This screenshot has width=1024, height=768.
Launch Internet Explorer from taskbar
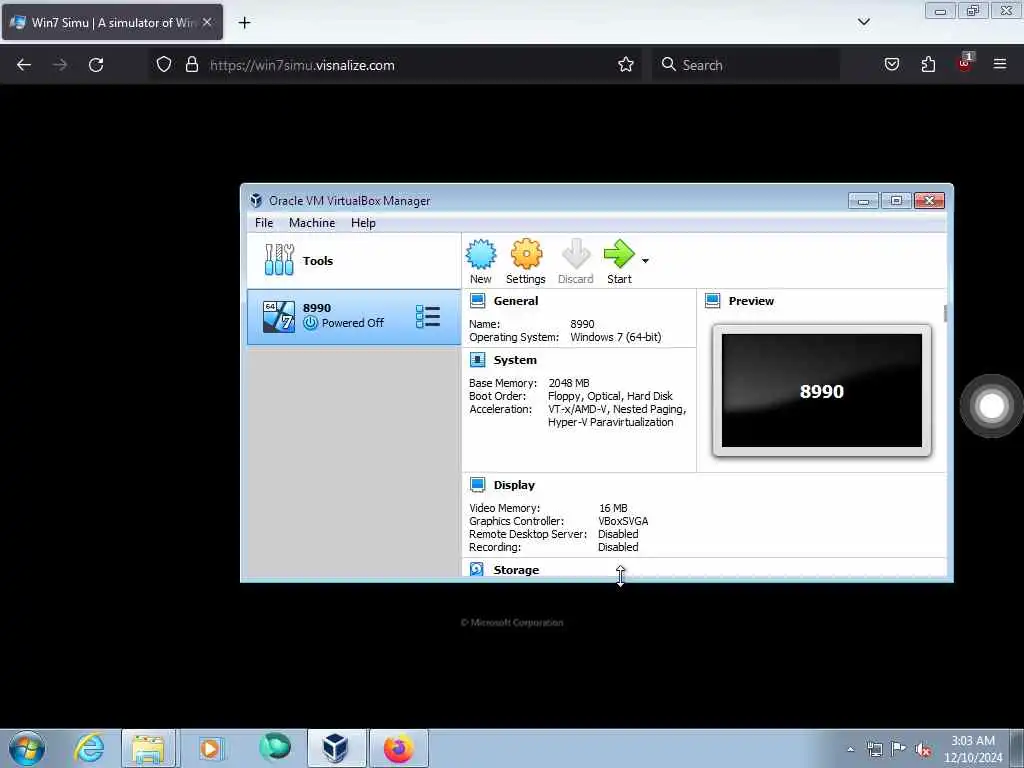[89, 748]
